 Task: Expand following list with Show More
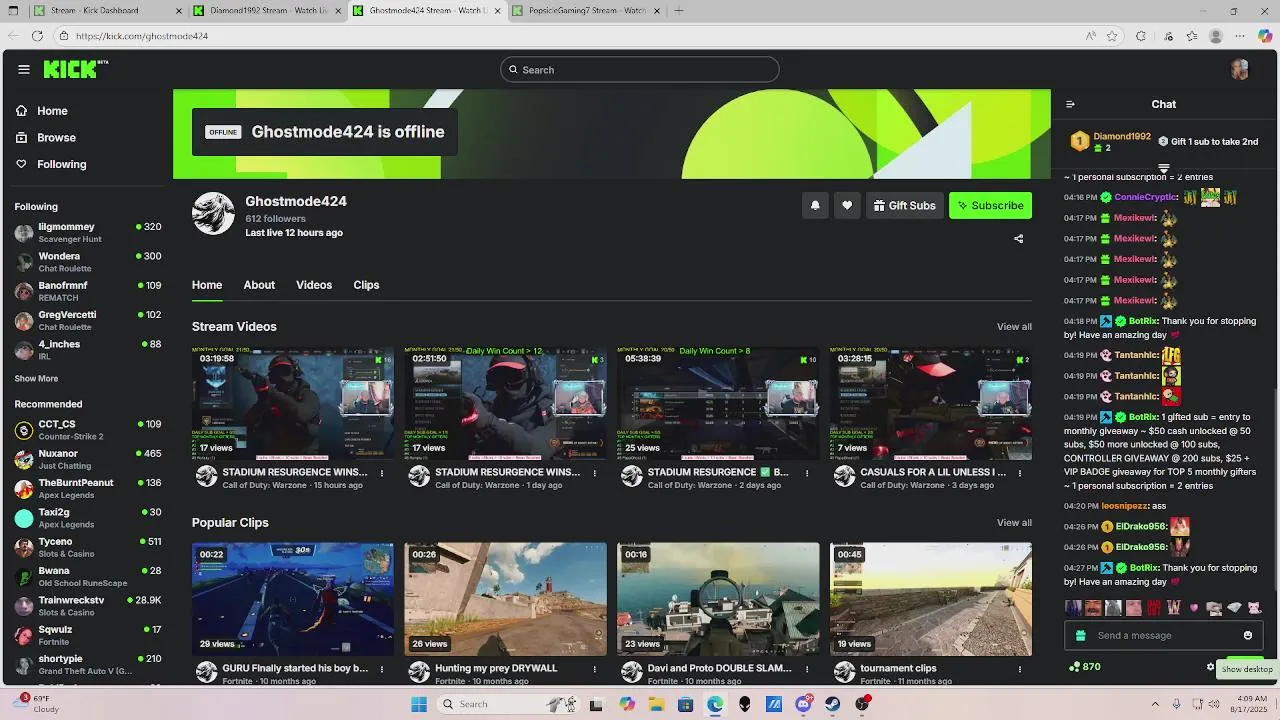[x=36, y=379]
